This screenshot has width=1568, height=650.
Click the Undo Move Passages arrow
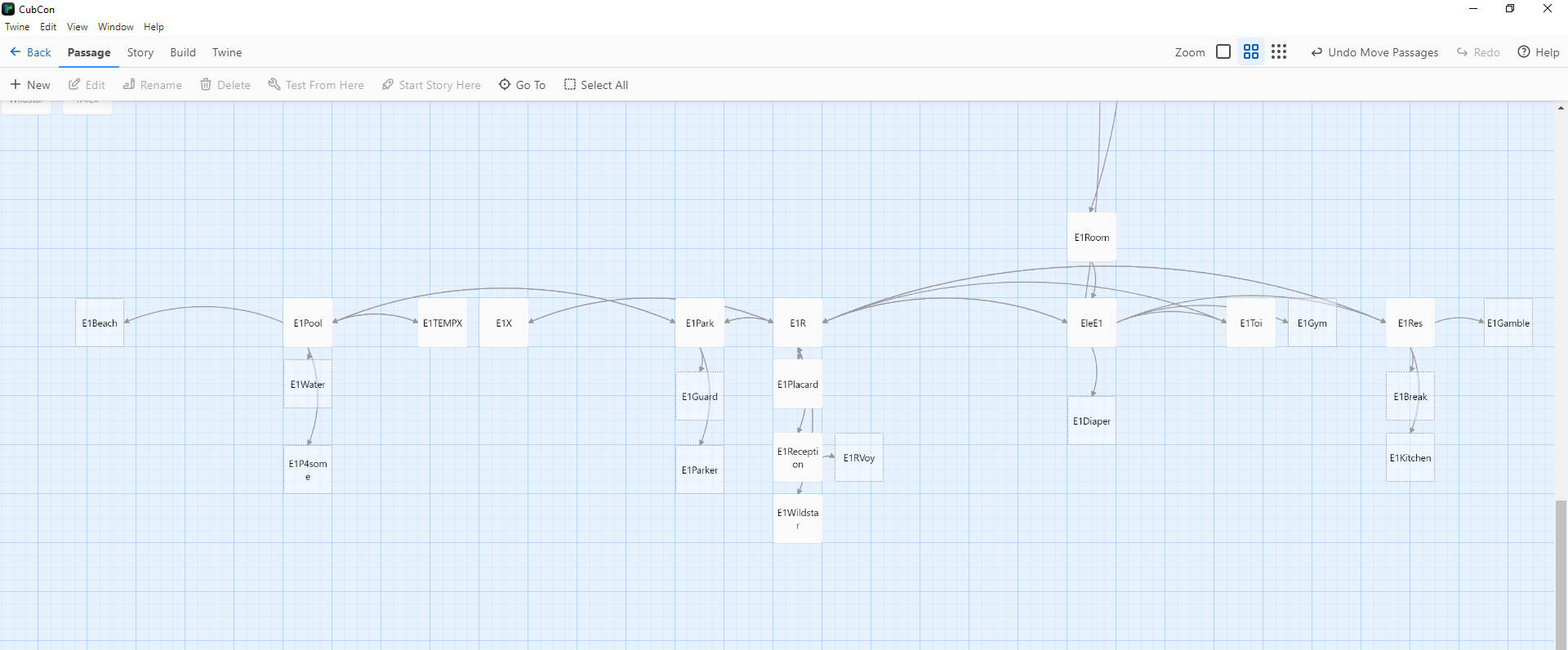[x=1316, y=52]
